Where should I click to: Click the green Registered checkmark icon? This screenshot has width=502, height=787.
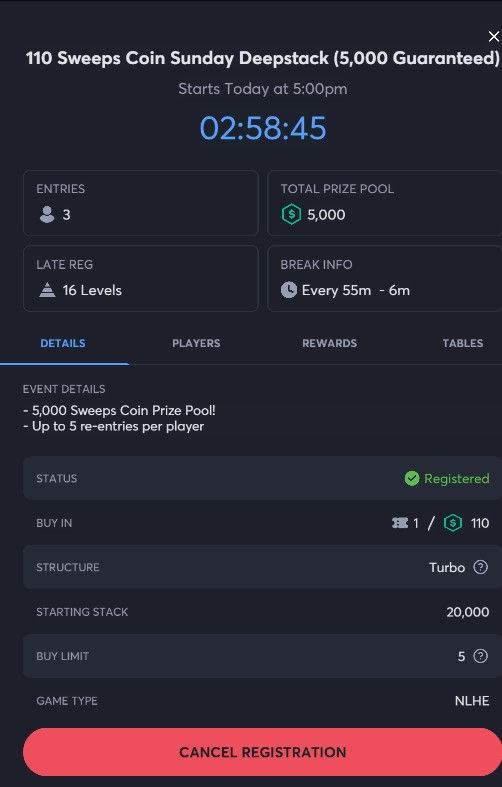(x=412, y=478)
